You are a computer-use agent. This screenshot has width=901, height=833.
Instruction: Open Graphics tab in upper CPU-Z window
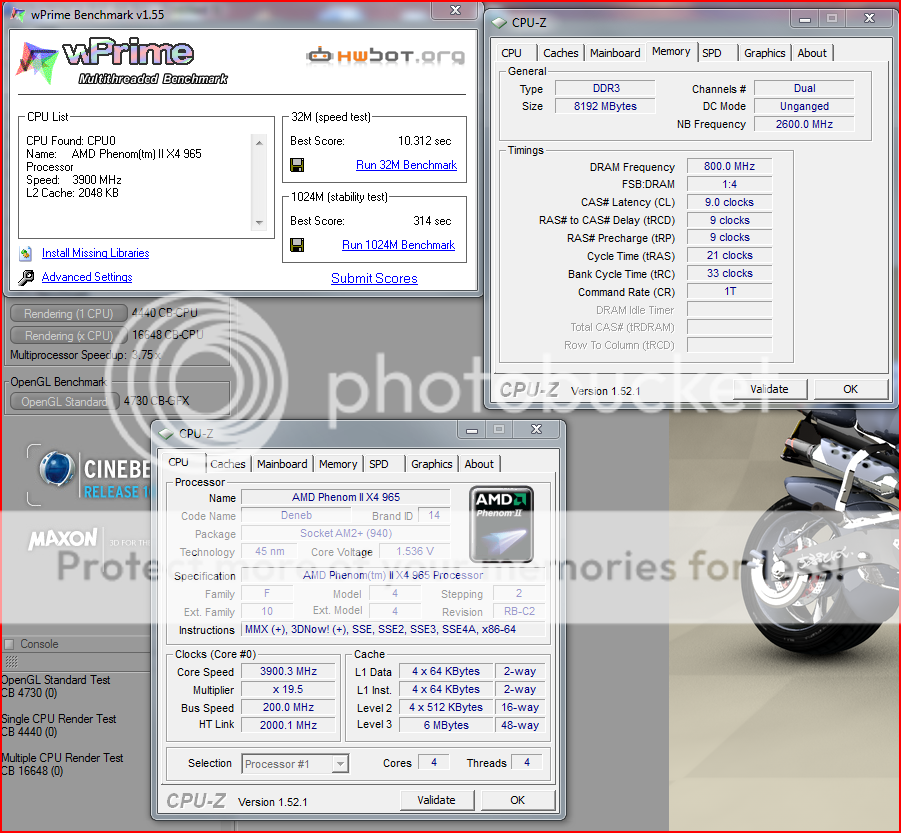[x=764, y=53]
